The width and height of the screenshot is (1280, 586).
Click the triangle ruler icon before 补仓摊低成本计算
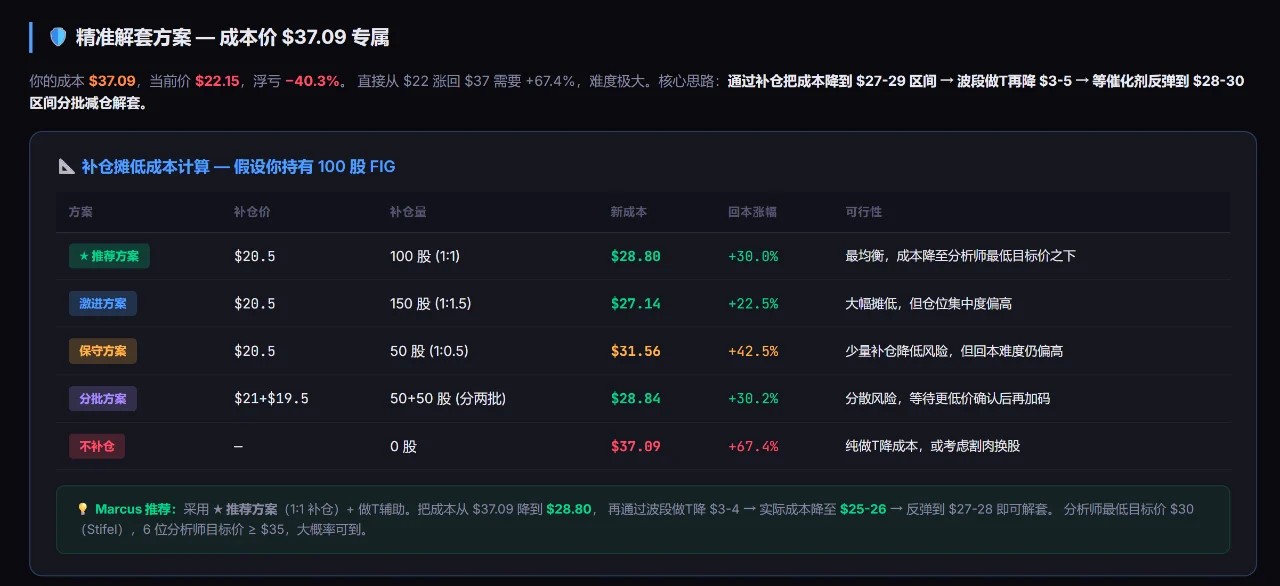point(66,167)
